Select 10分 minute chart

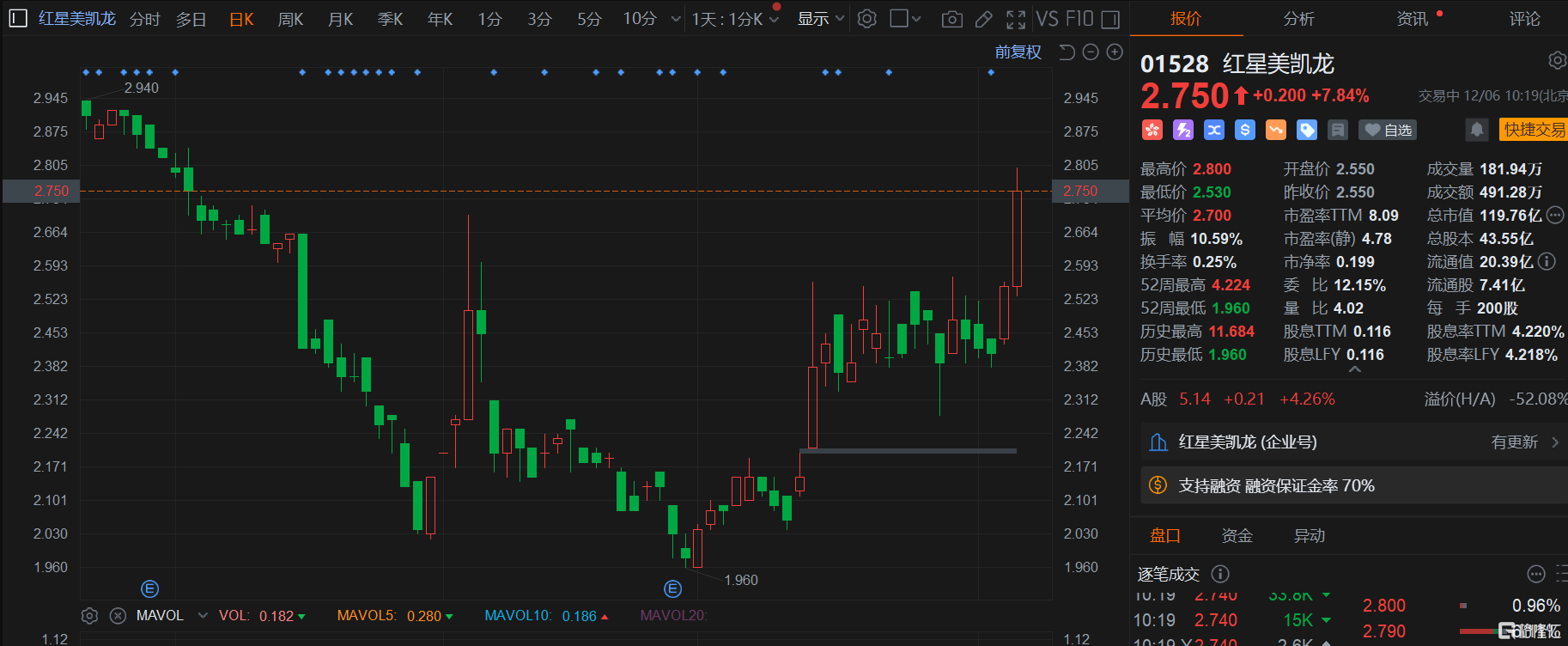click(640, 19)
